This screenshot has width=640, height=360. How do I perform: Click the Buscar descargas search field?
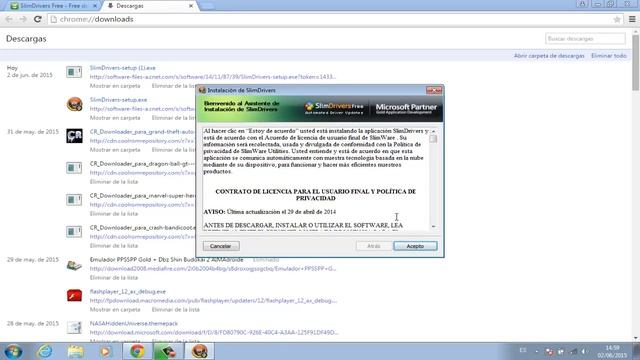click(x=585, y=39)
